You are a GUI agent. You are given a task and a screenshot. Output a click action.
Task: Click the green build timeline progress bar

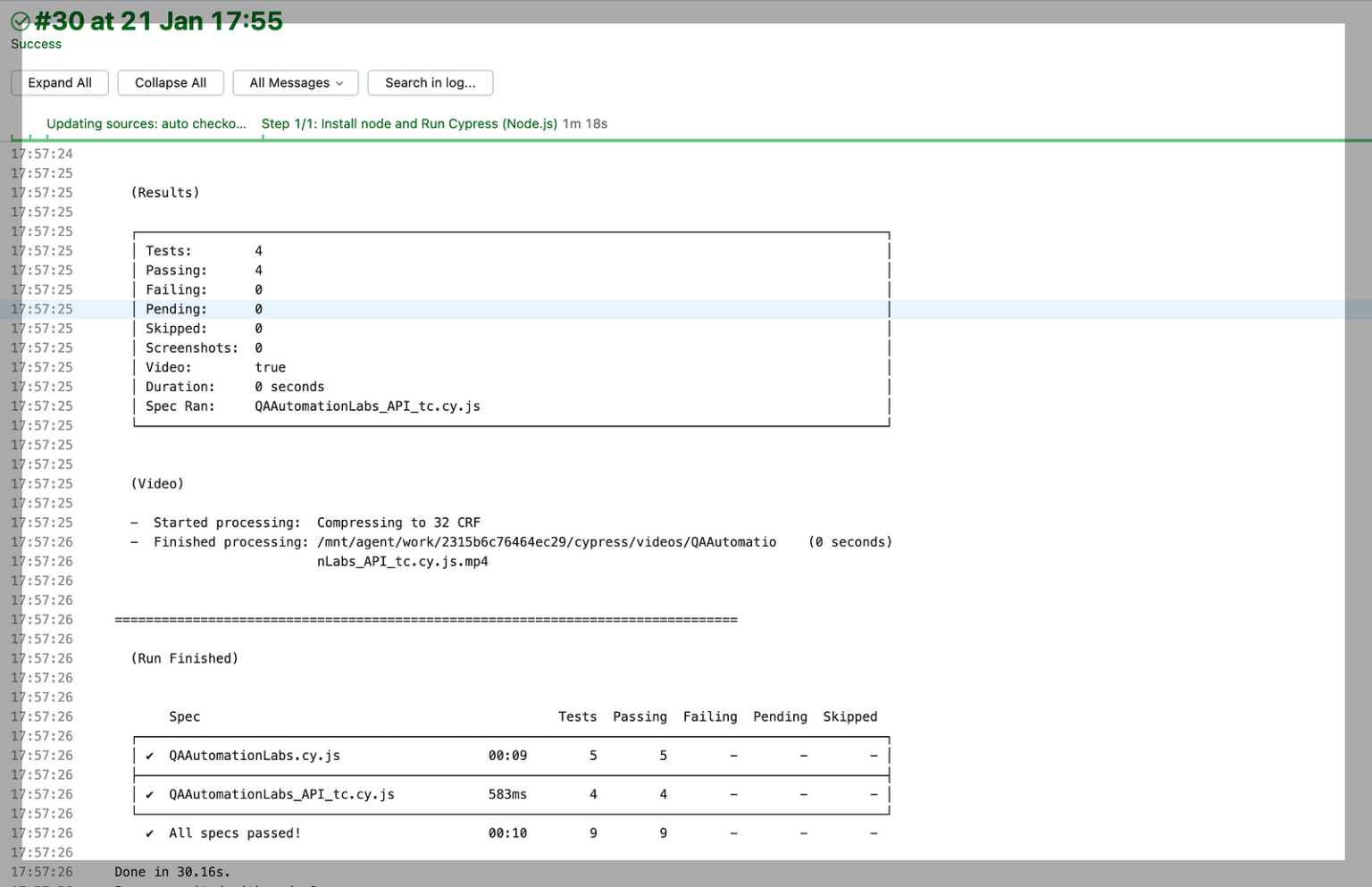(x=715, y=140)
